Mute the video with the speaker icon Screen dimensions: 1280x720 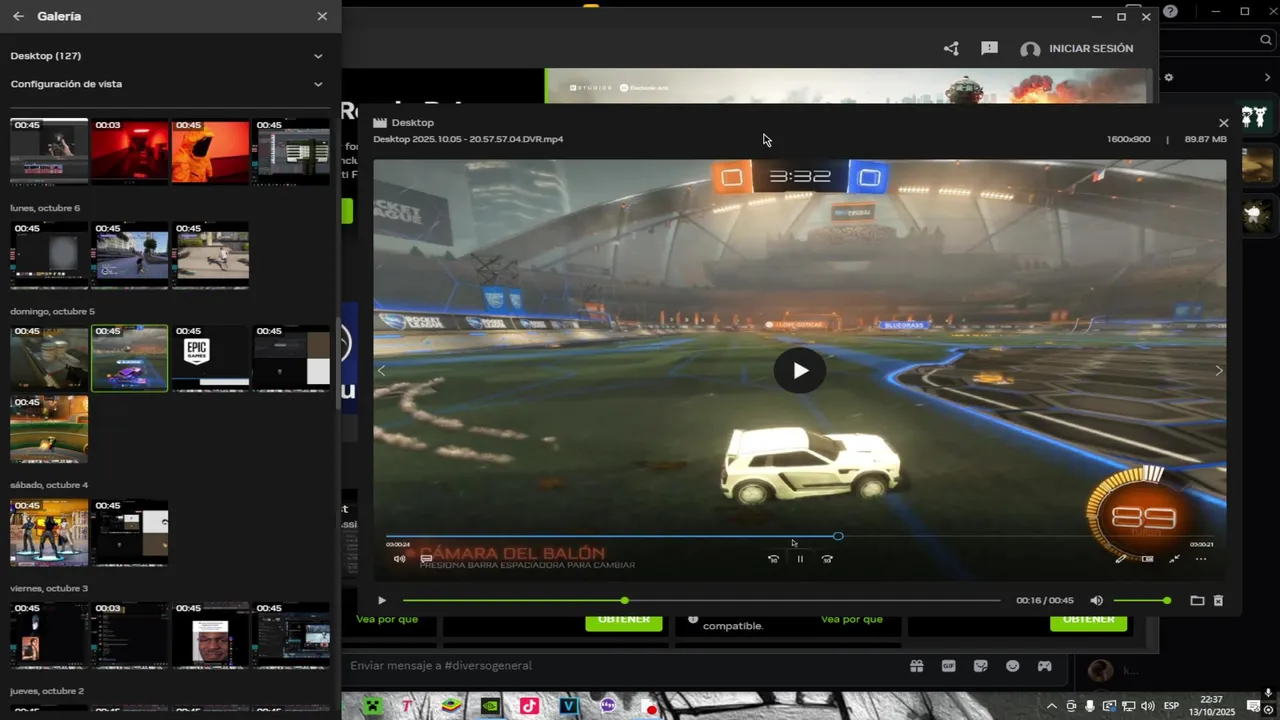click(x=1097, y=601)
